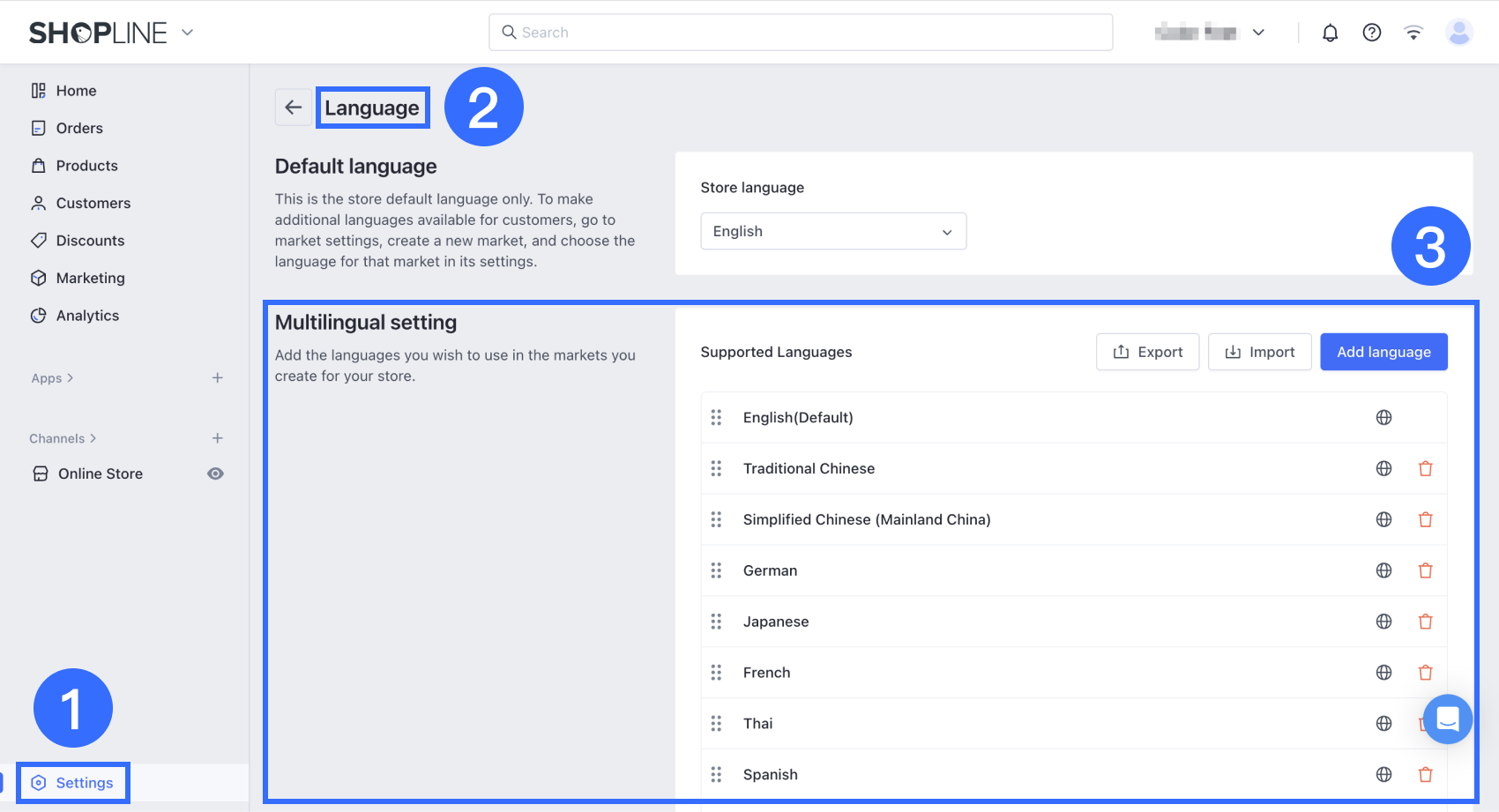Open Online Store channel
1499x812 pixels.
(87, 474)
